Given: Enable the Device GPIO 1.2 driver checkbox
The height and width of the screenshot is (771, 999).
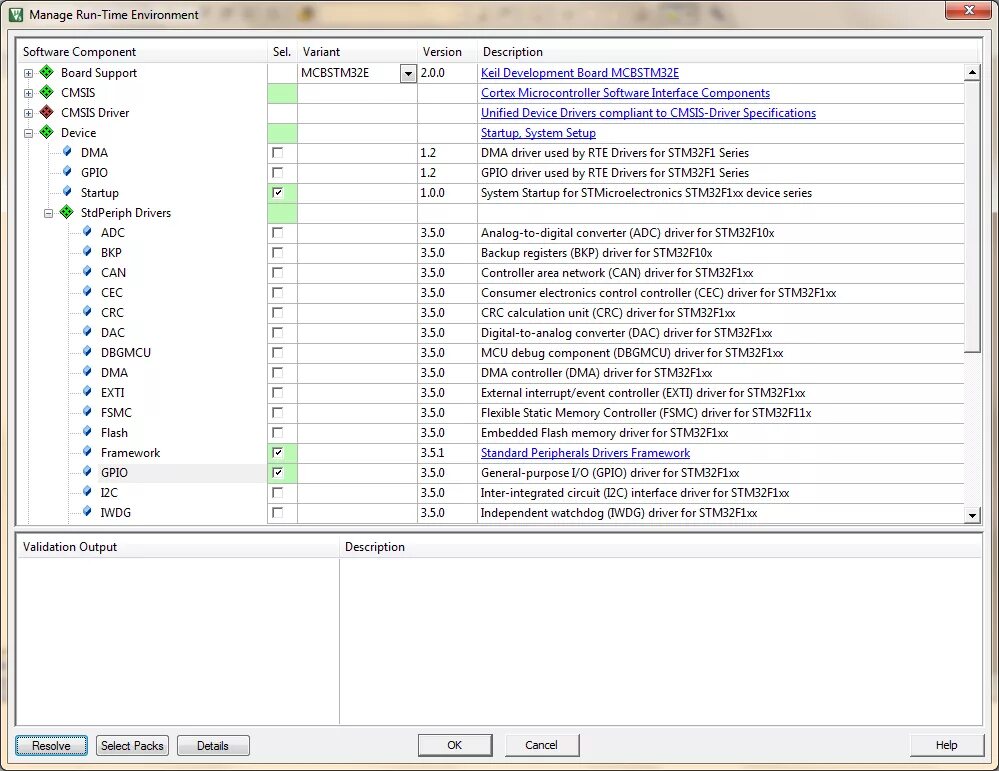Looking at the screenshot, I should [277, 173].
